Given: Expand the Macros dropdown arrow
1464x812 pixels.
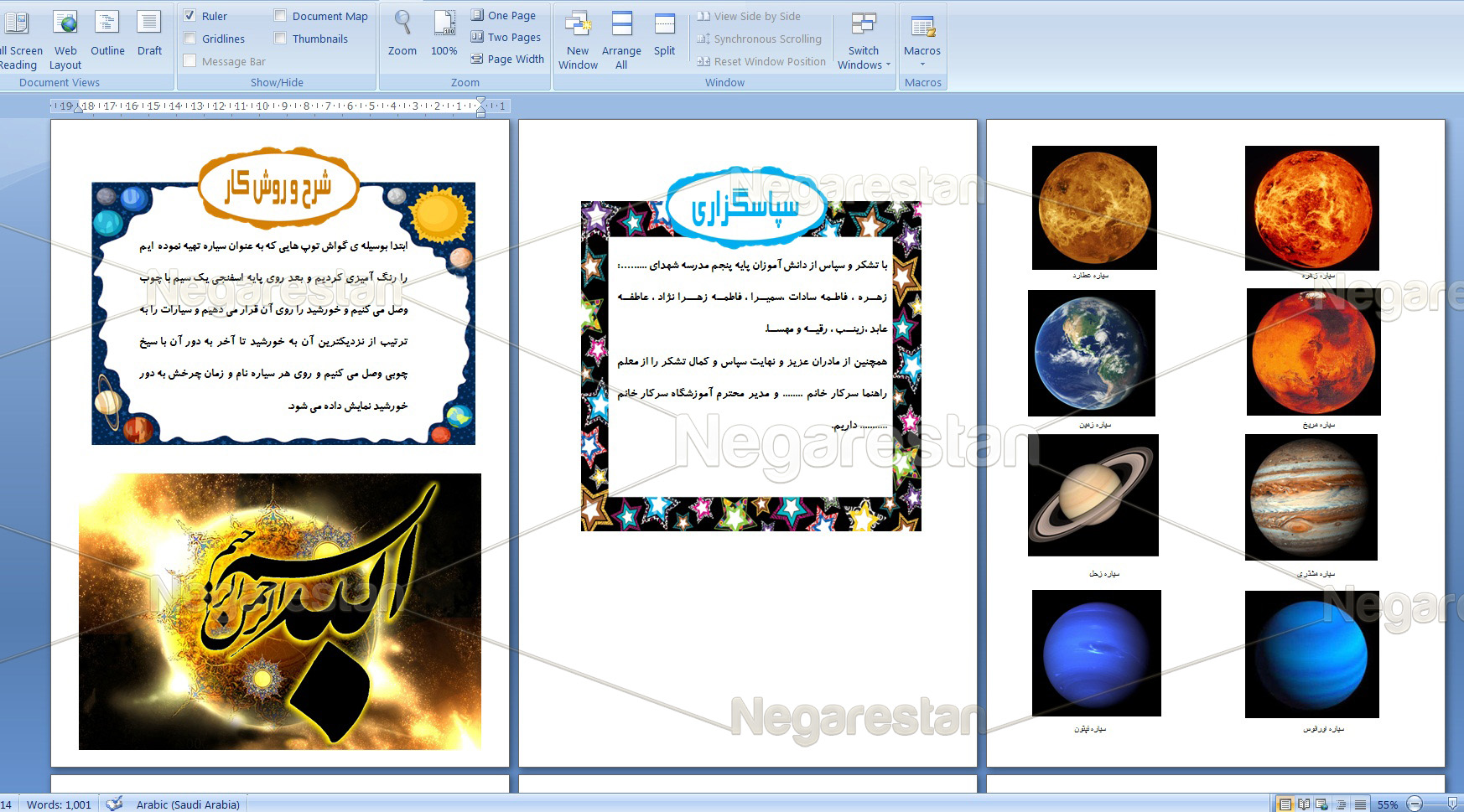Looking at the screenshot, I should tap(922, 65).
